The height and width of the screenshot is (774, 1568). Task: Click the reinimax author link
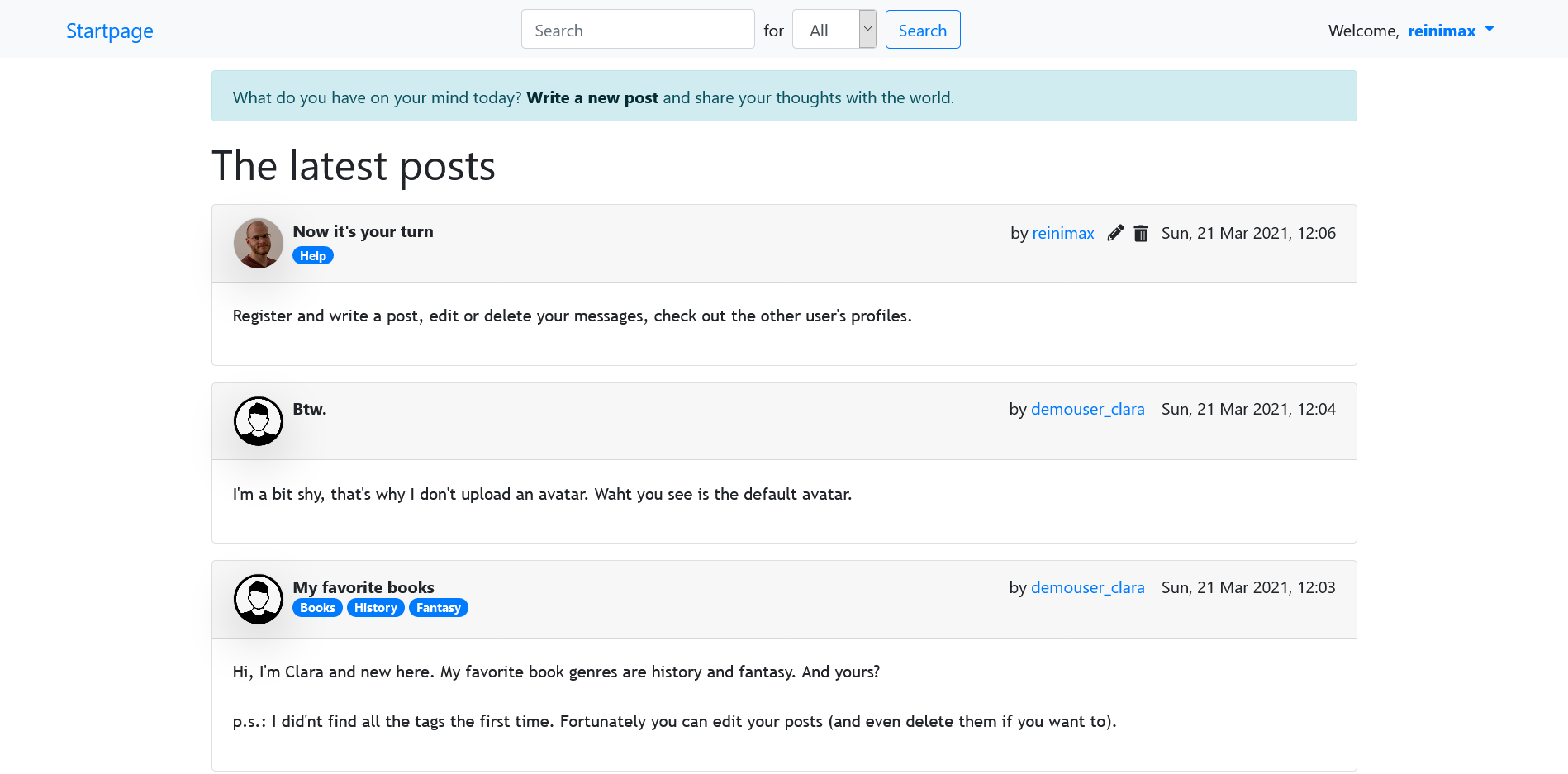(x=1062, y=233)
